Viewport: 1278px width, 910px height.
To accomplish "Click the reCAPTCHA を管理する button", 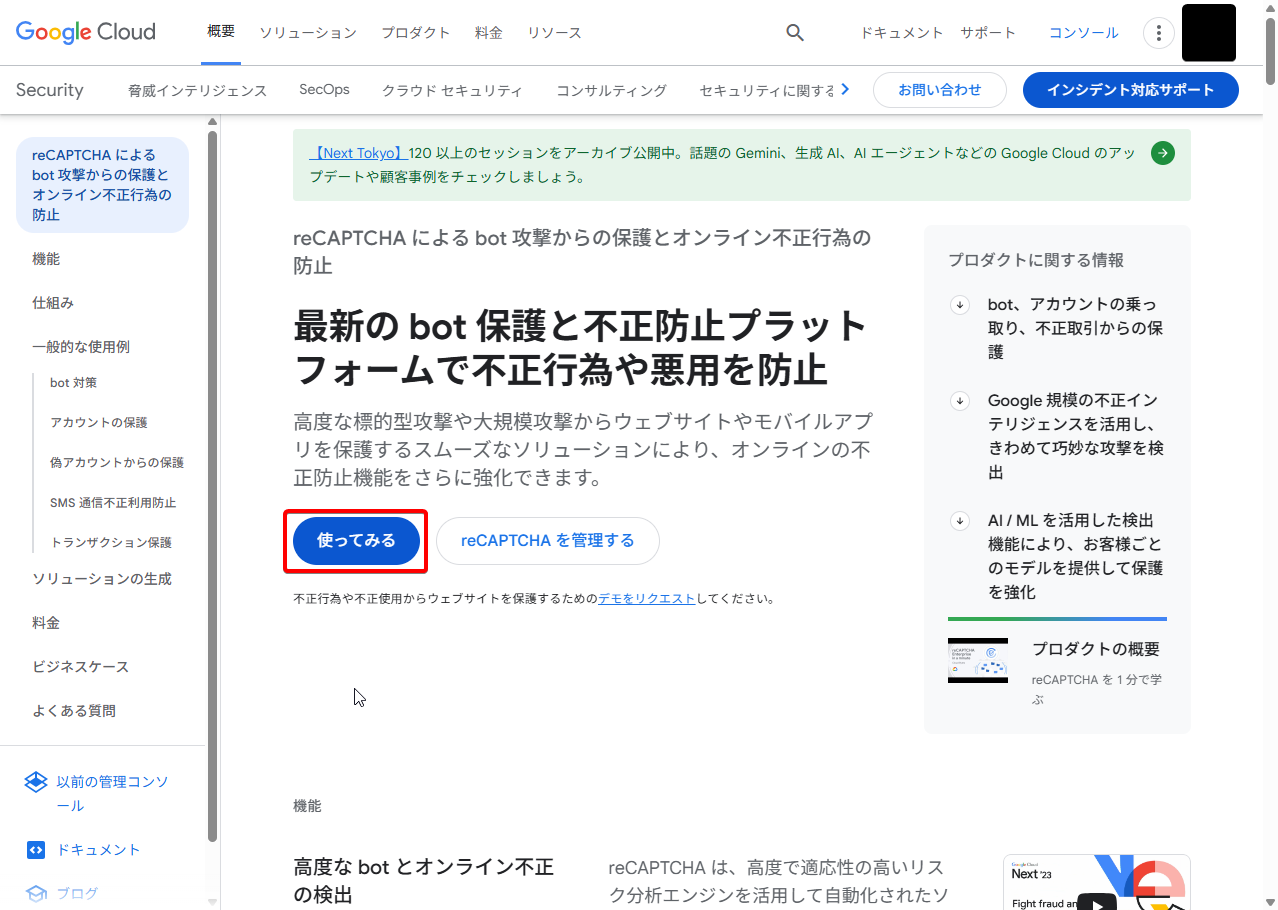I will point(547,541).
